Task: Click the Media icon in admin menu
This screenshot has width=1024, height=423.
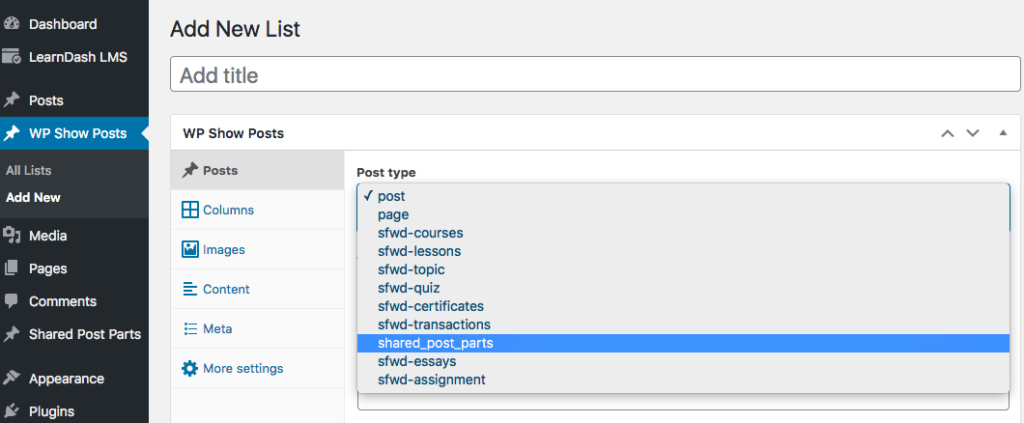Action: point(12,236)
